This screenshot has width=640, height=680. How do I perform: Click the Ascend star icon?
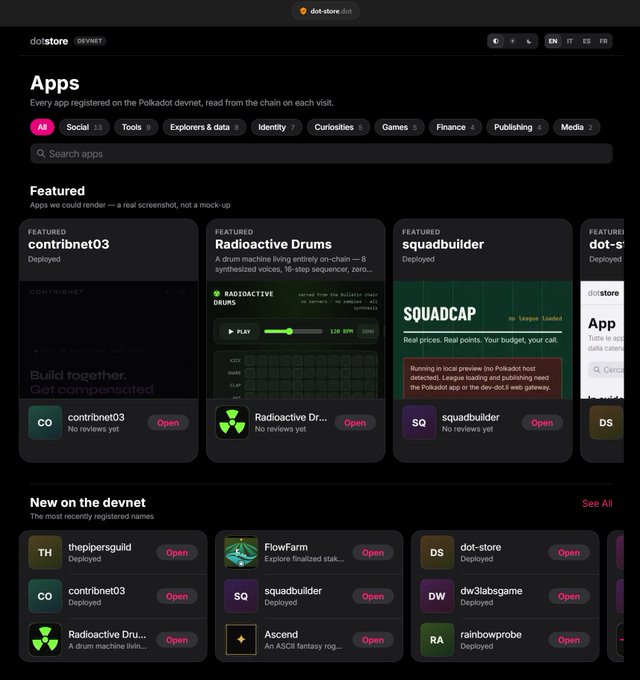coord(241,640)
